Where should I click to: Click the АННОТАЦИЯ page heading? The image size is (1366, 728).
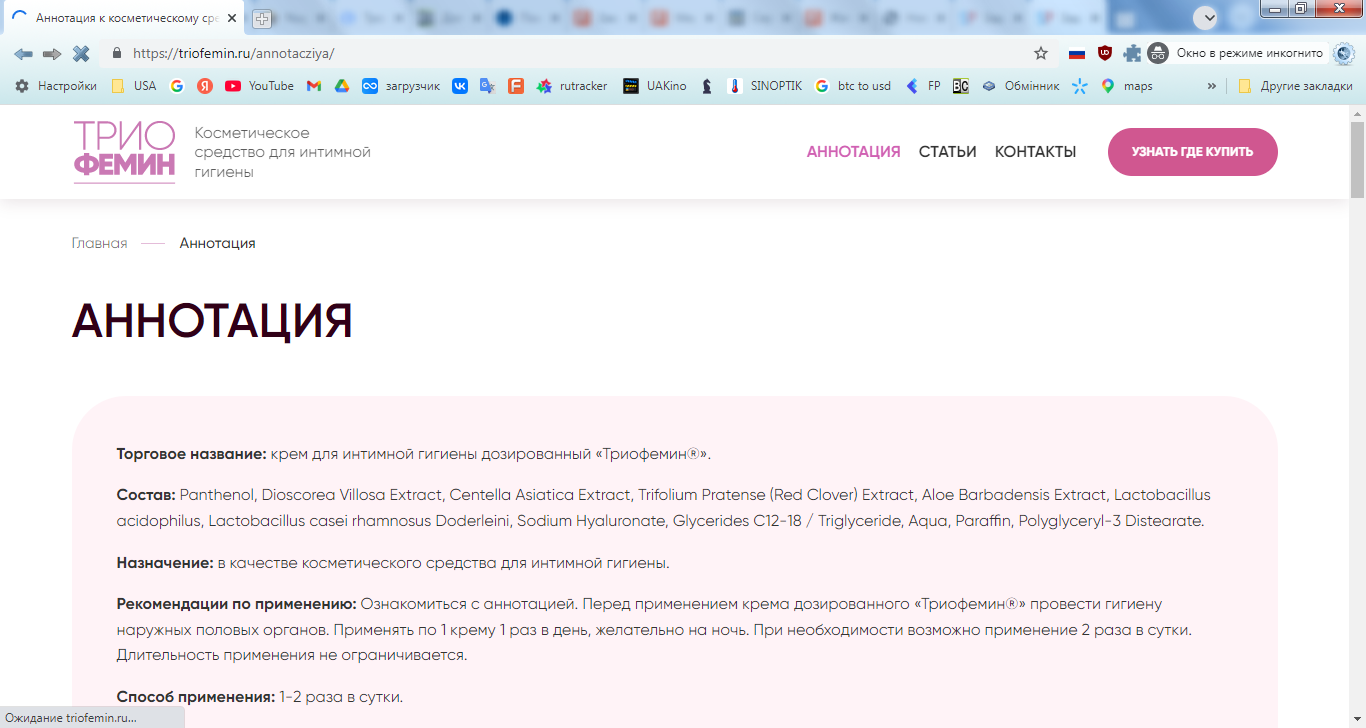point(212,321)
